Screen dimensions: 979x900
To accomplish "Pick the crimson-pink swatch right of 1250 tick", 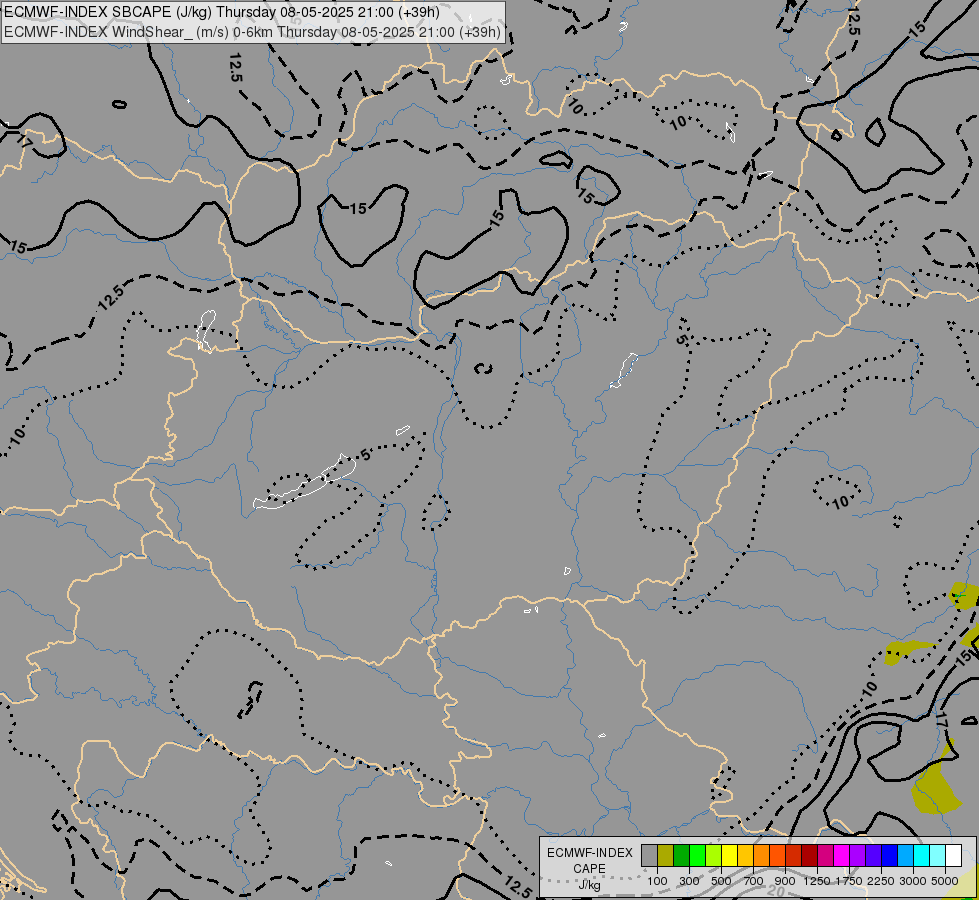I will tap(825, 856).
